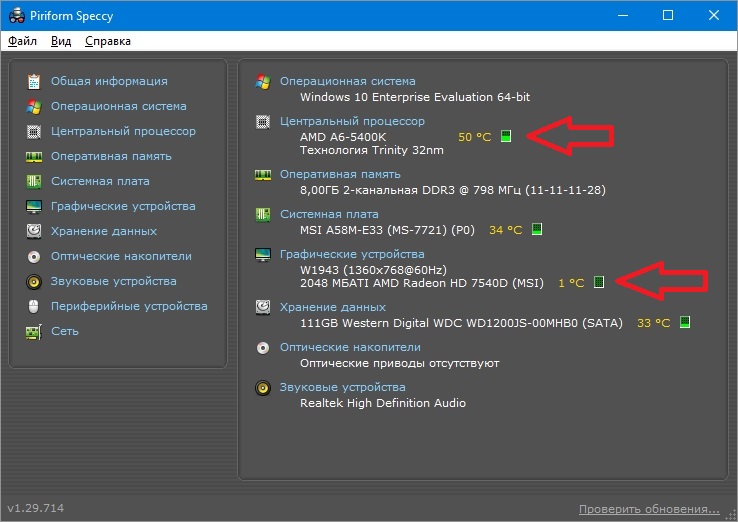Select the Центральный процессор chip icon in sidebar
This screenshot has height=522, width=738.
[x=34, y=131]
